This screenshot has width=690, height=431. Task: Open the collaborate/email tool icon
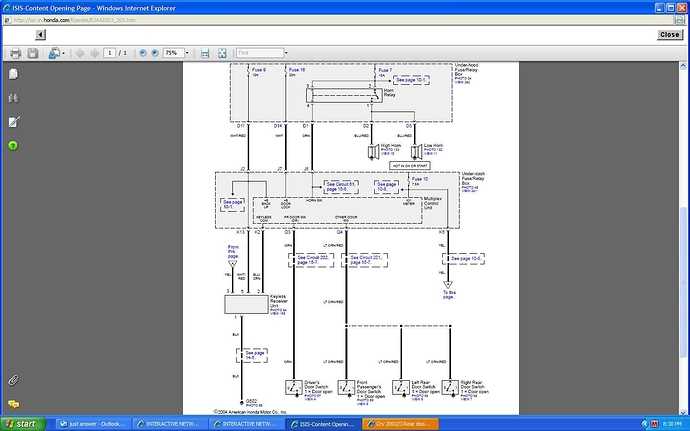(54, 53)
